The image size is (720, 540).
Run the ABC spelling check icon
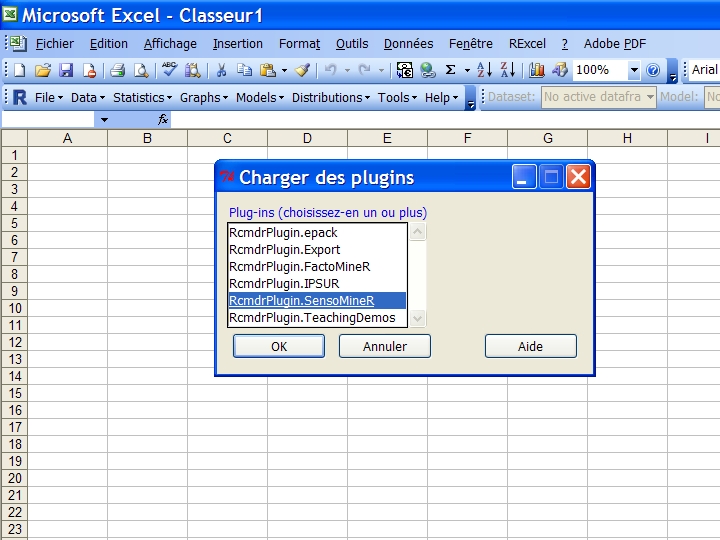coord(169,70)
